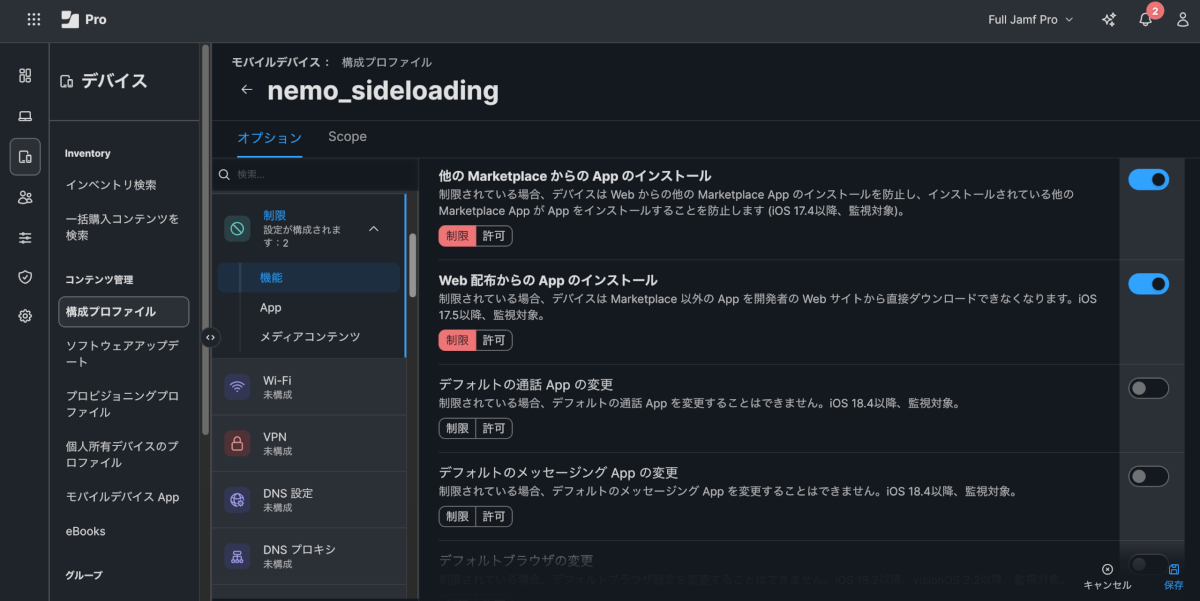Image resolution: width=1200 pixels, height=601 pixels.
Task: Open the shield security icon
Action: click(x=25, y=277)
